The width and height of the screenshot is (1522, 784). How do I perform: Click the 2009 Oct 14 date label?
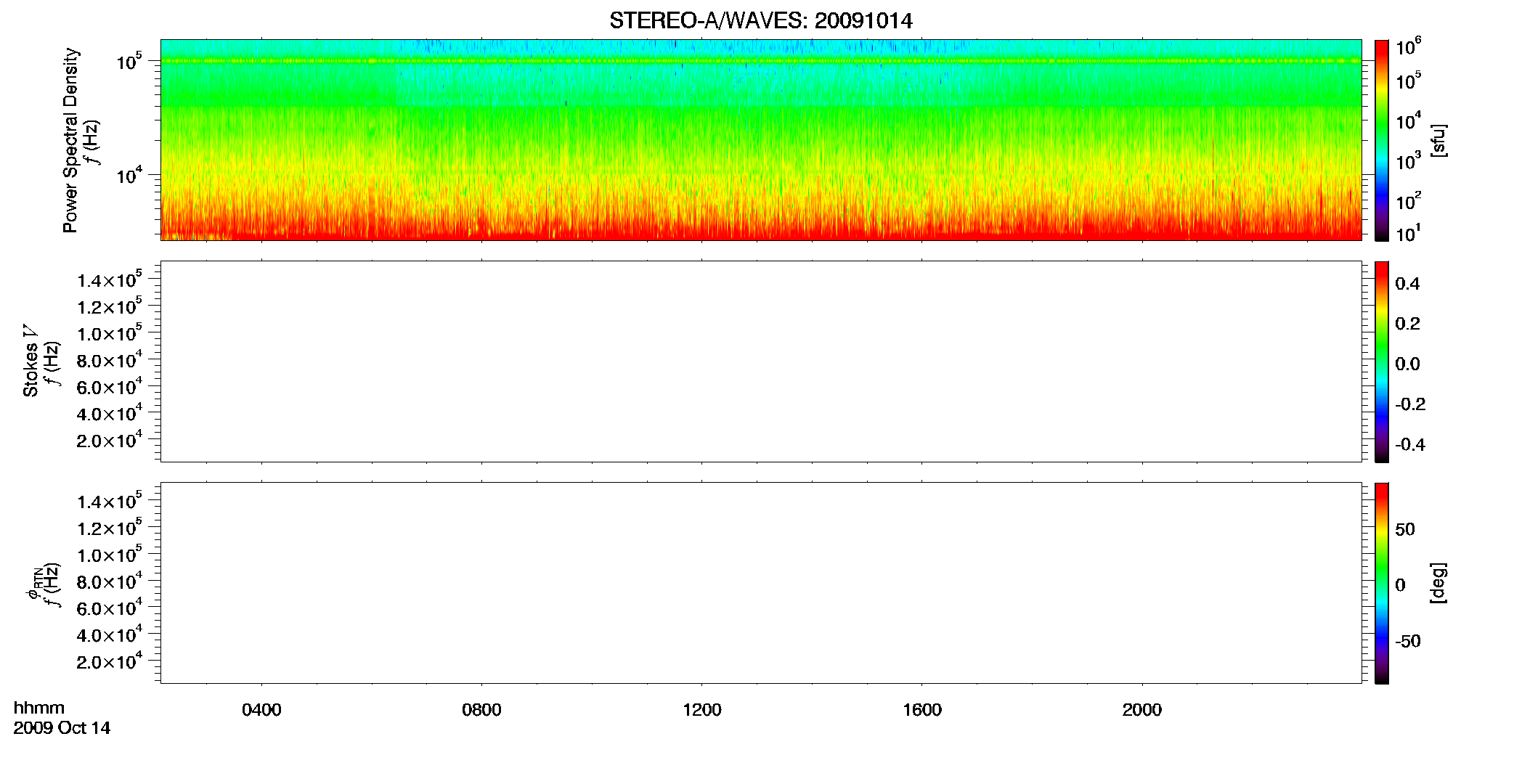point(62,728)
